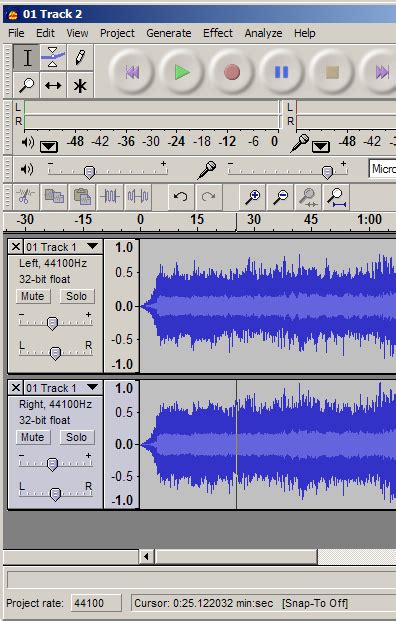This screenshot has width=396, height=621.
Task: Select the Draw pencil tool
Action: 80,57
